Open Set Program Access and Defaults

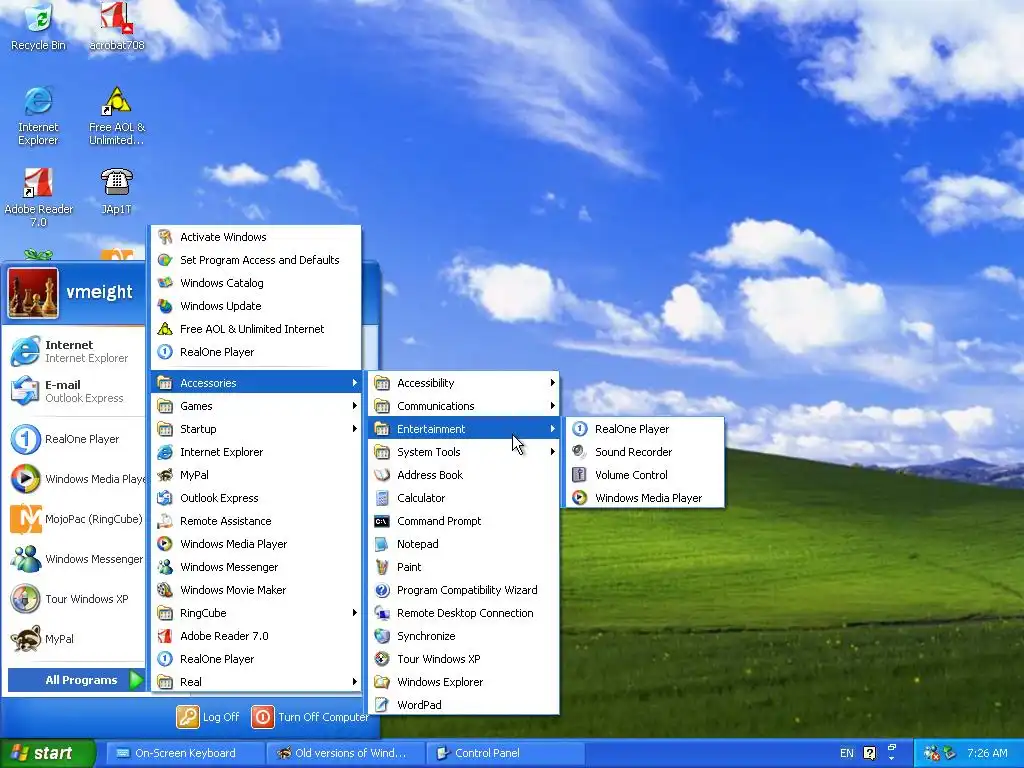pyautogui.click(x=256, y=260)
